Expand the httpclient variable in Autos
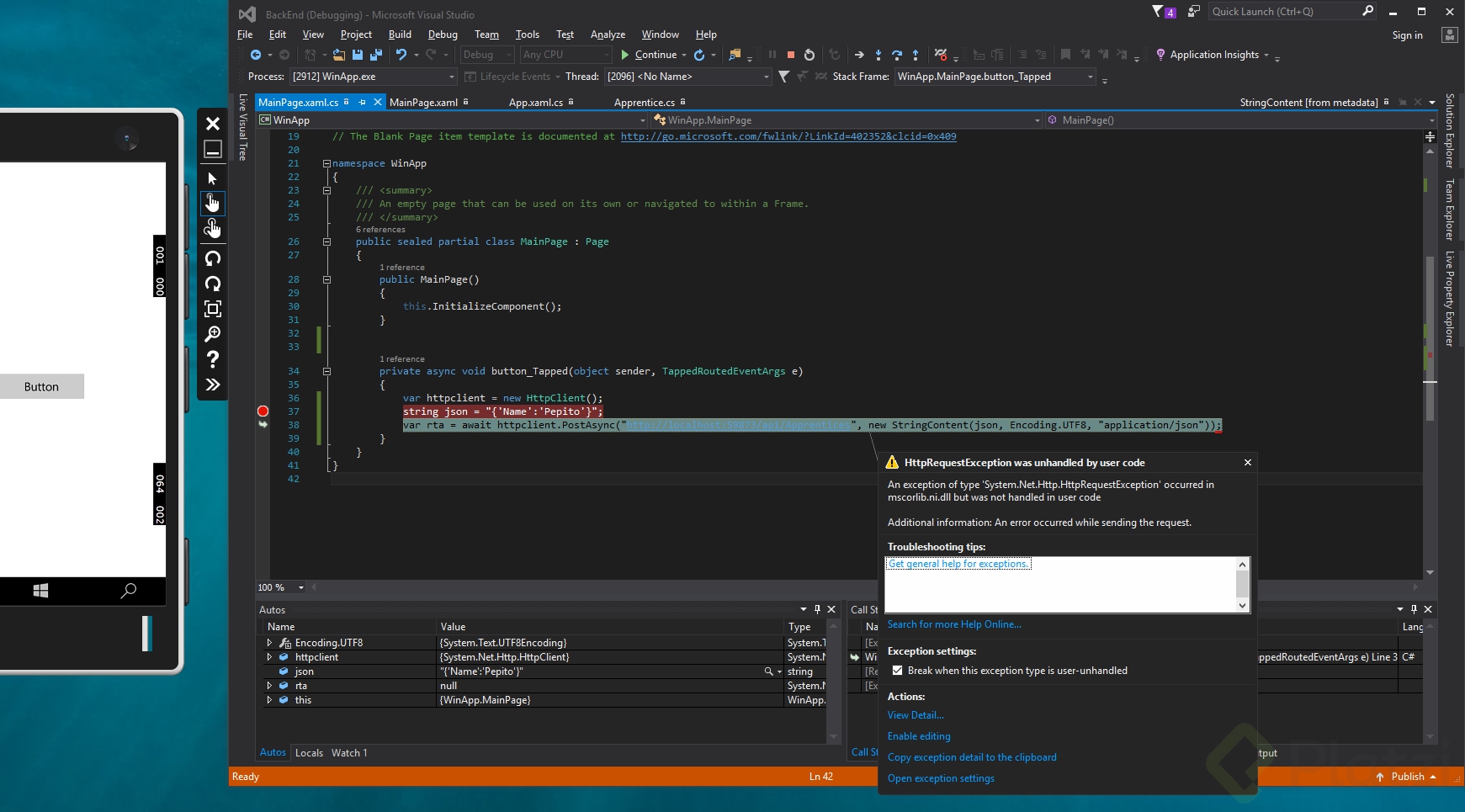This screenshot has height=812, width=1465. point(269,657)
